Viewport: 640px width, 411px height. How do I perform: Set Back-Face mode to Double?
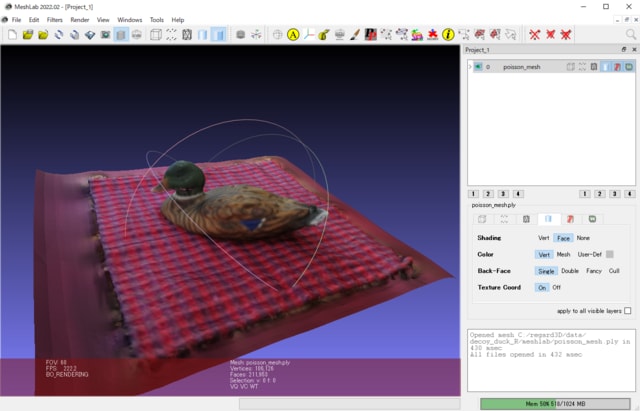click(569, 271)
